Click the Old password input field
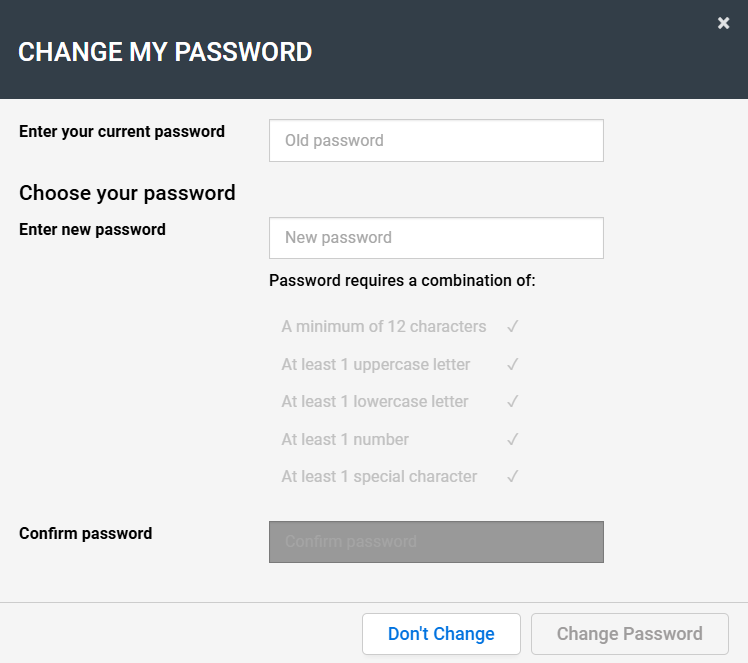The image size is (748, 663). (436, 141)
